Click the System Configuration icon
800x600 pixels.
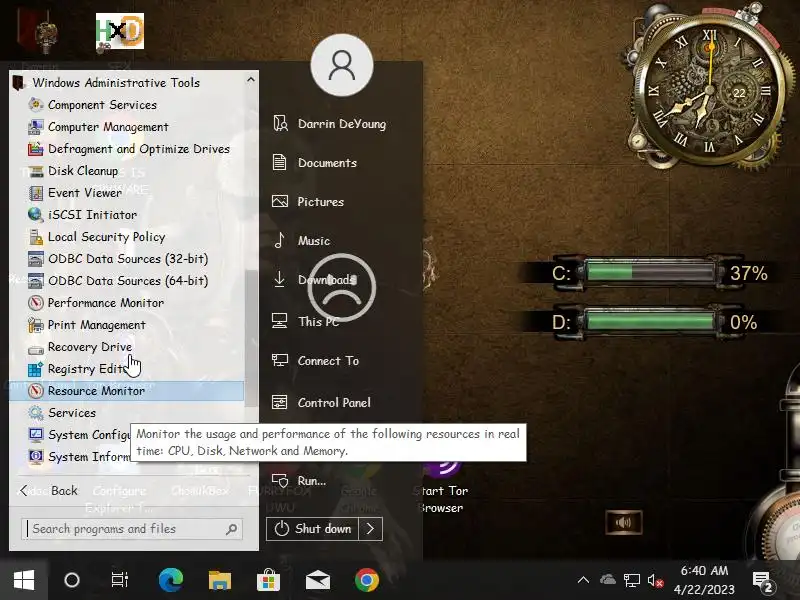35,435
